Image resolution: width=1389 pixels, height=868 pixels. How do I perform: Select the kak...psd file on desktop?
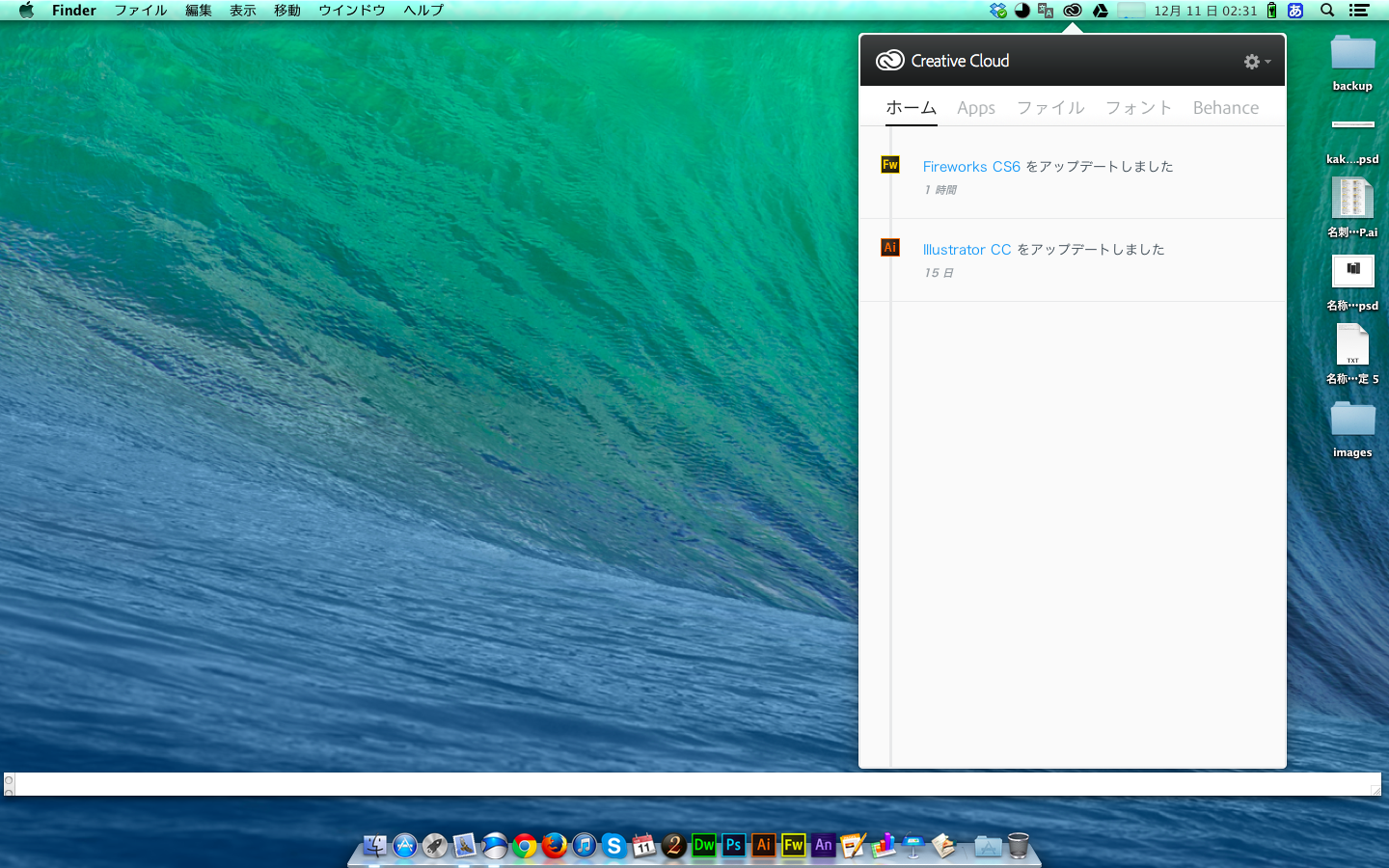point(1352,125)
